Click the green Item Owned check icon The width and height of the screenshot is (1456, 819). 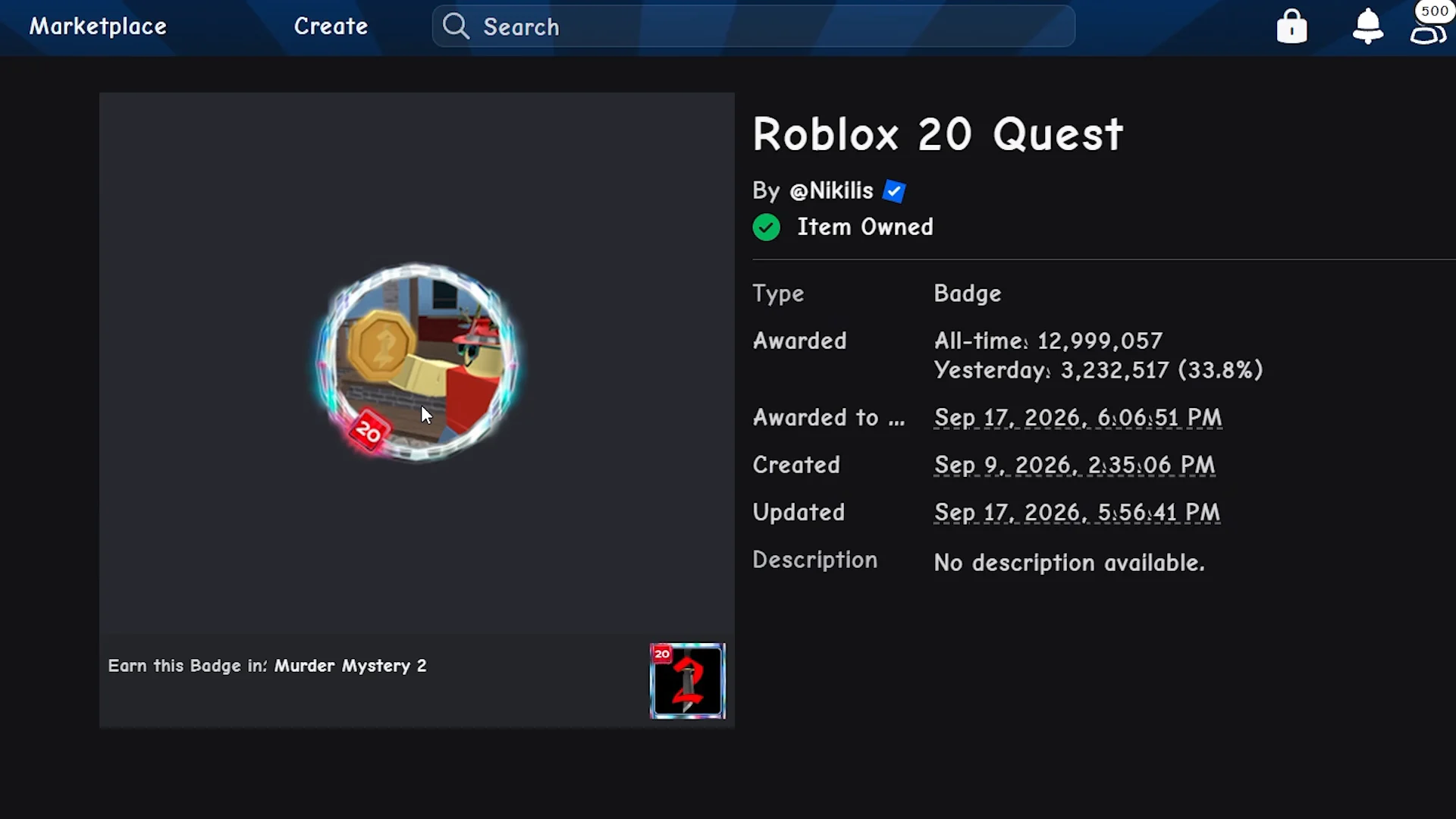tap(766, 227)
